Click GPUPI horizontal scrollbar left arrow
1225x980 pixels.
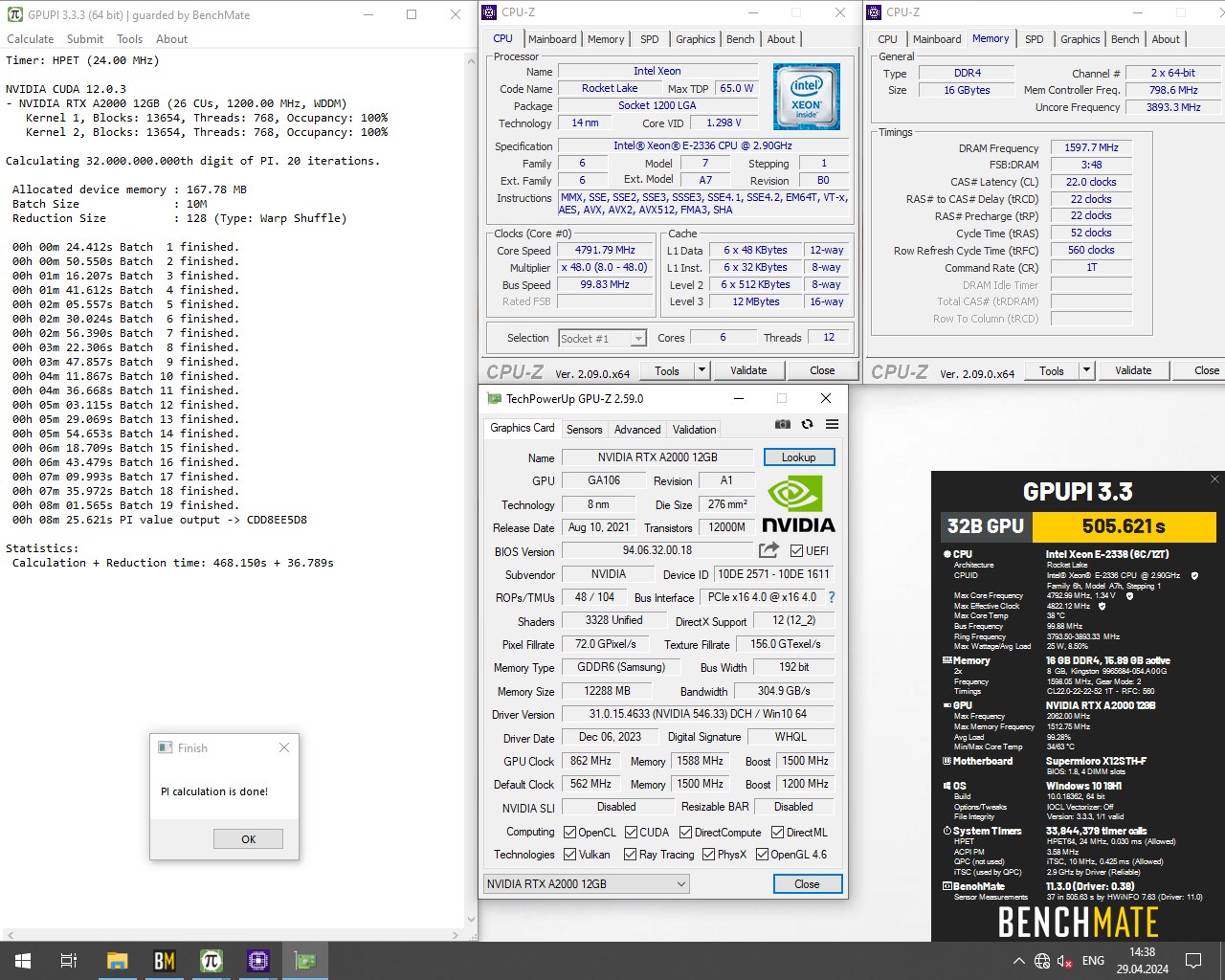coord(11,934)
